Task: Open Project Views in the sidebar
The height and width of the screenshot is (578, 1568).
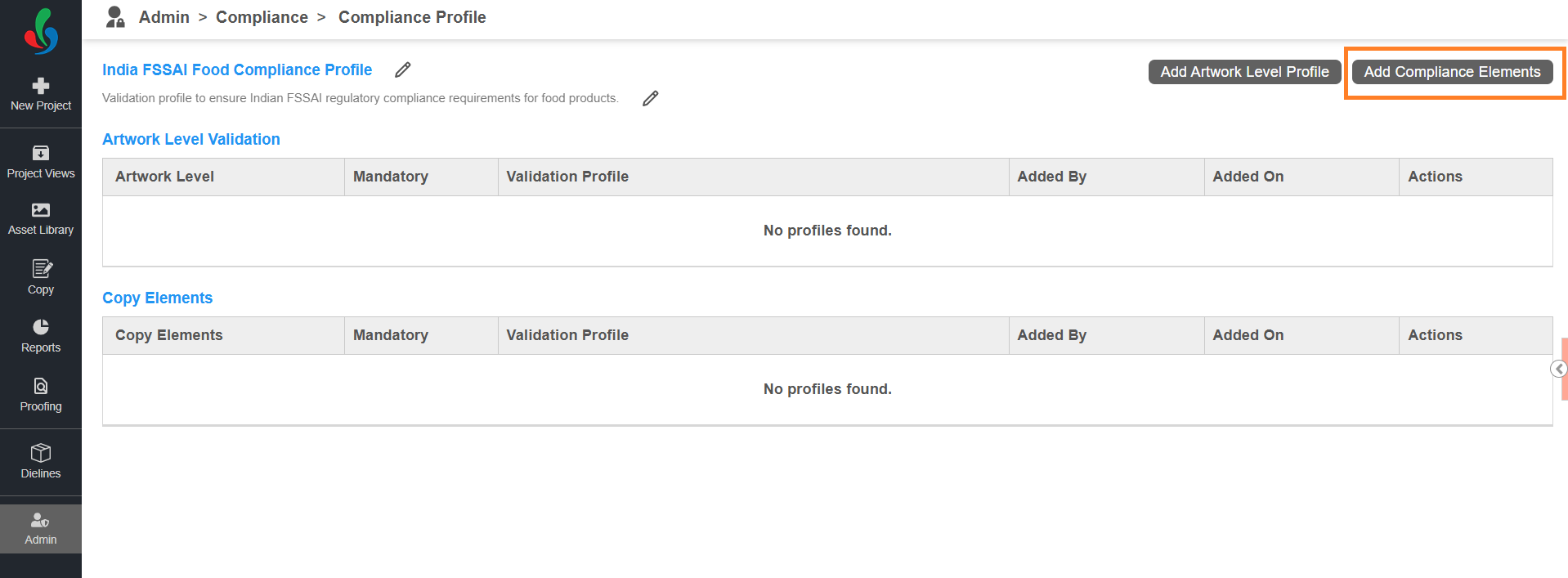Action: (41, 162)
